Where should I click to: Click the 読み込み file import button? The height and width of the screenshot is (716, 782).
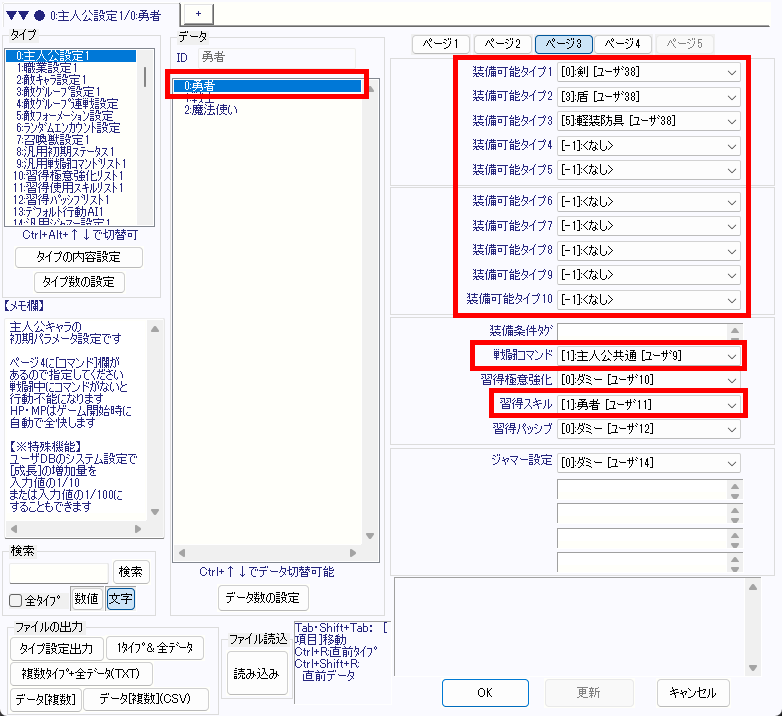click(255, 673)
